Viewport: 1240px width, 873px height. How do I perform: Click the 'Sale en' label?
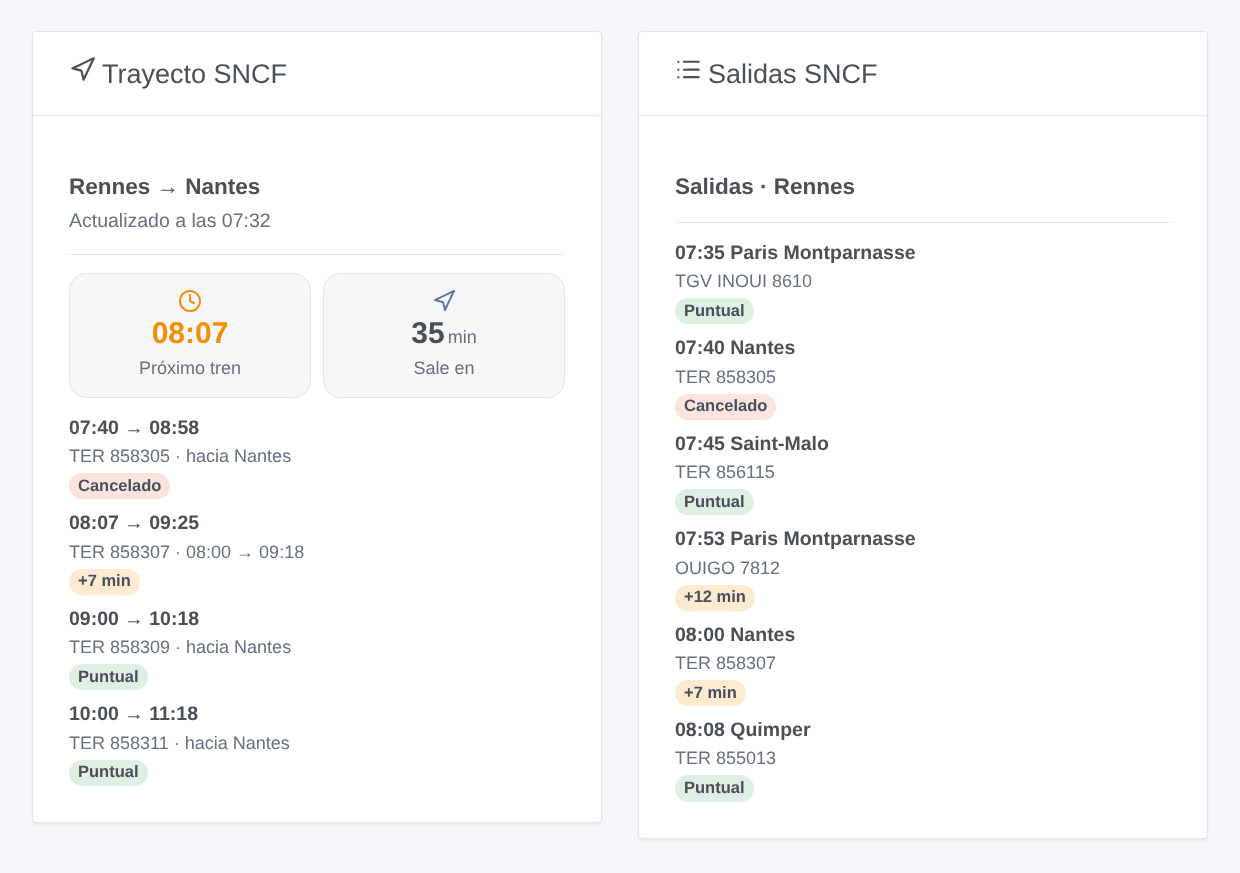[x=444, y=368]
